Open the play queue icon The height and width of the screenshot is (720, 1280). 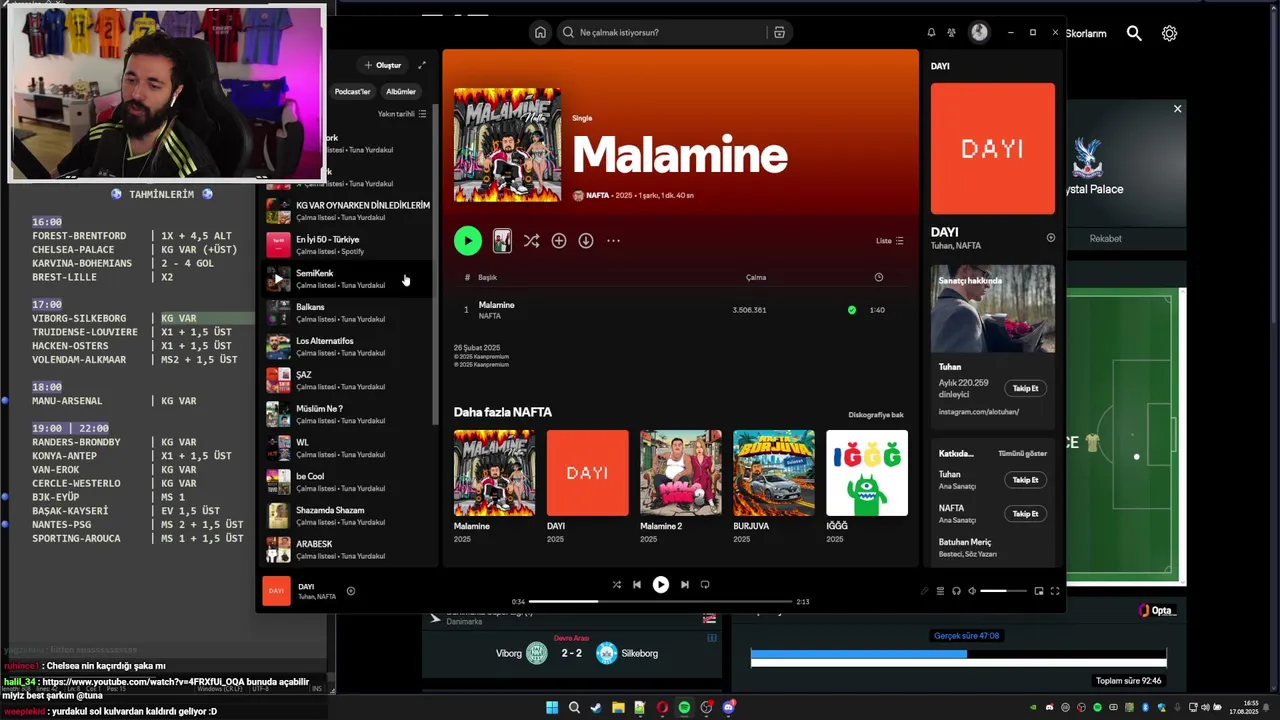point(940,591)
